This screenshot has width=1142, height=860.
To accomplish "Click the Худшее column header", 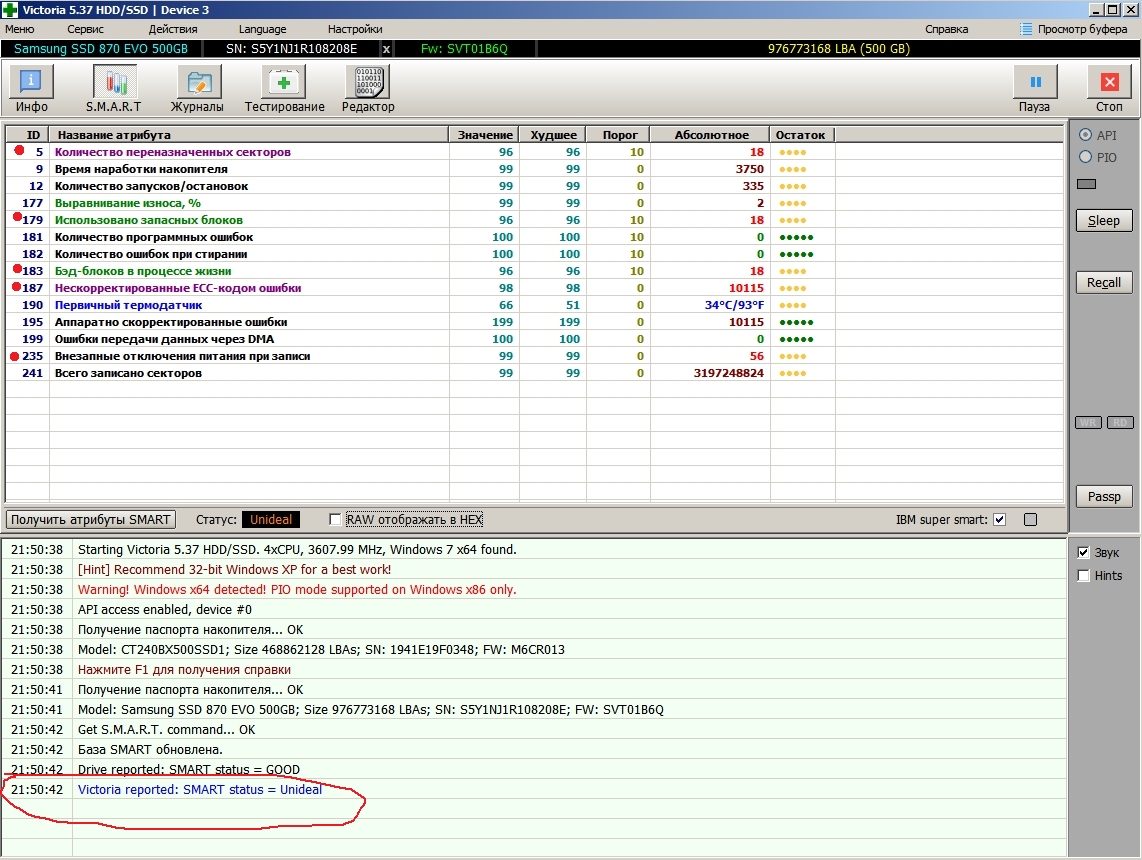I will click(x=553, y=135).
